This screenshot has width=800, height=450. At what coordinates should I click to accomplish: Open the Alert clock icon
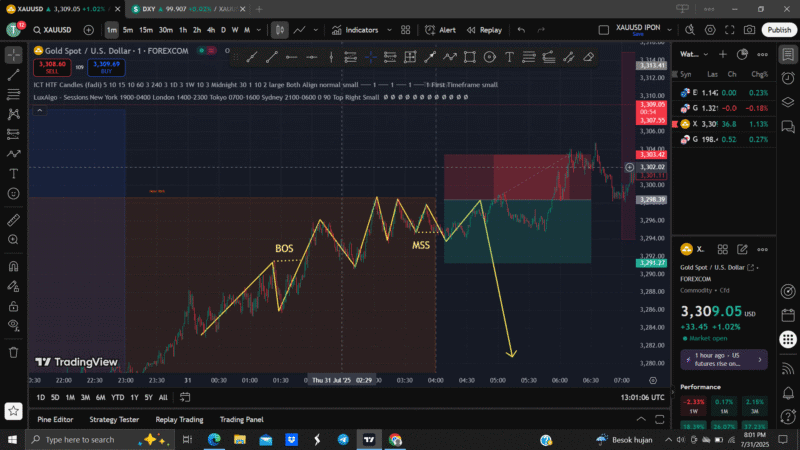[x=440, y=30]
